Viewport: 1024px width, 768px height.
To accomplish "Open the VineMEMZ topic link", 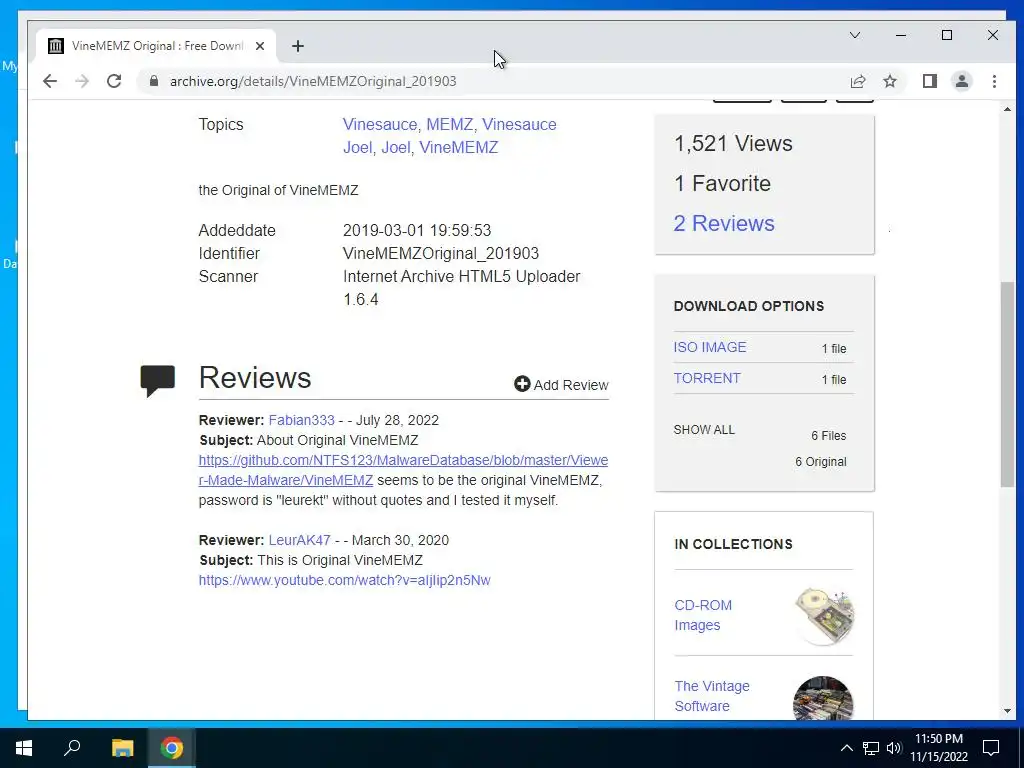I will (458, 148).
